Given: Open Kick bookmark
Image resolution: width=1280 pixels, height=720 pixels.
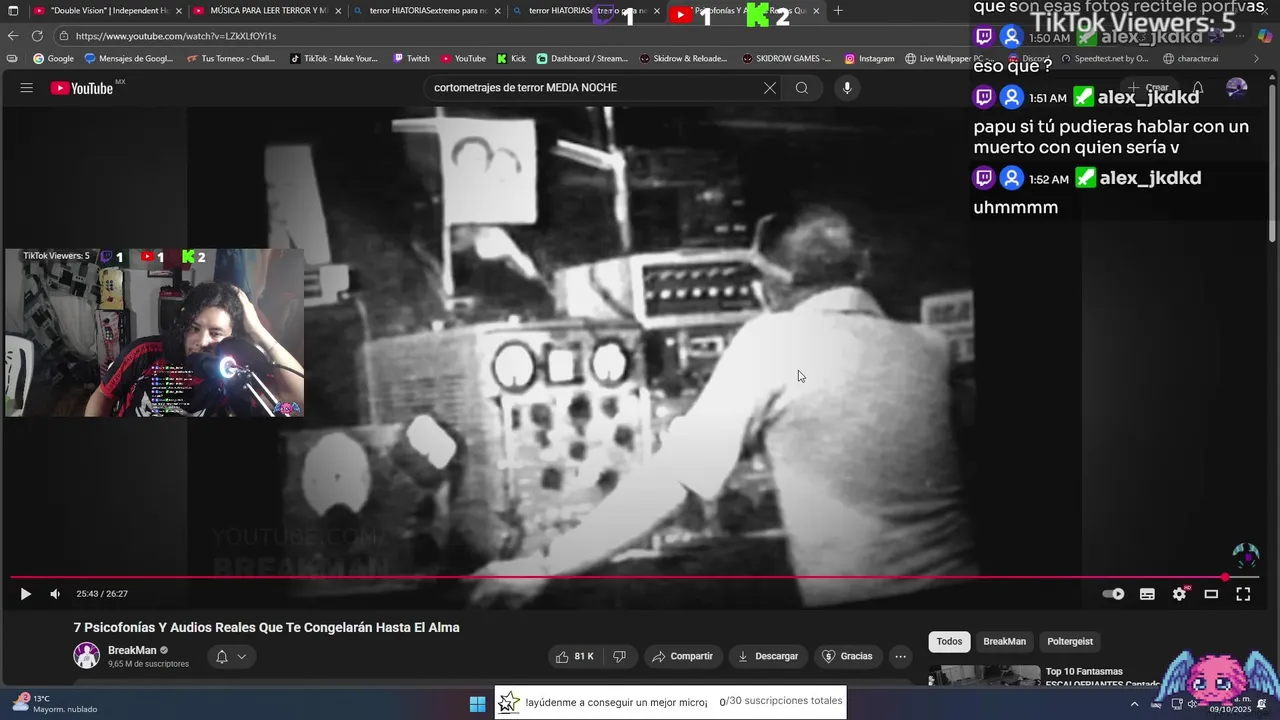Looking at the screenshot, I should tap(511, 58).
